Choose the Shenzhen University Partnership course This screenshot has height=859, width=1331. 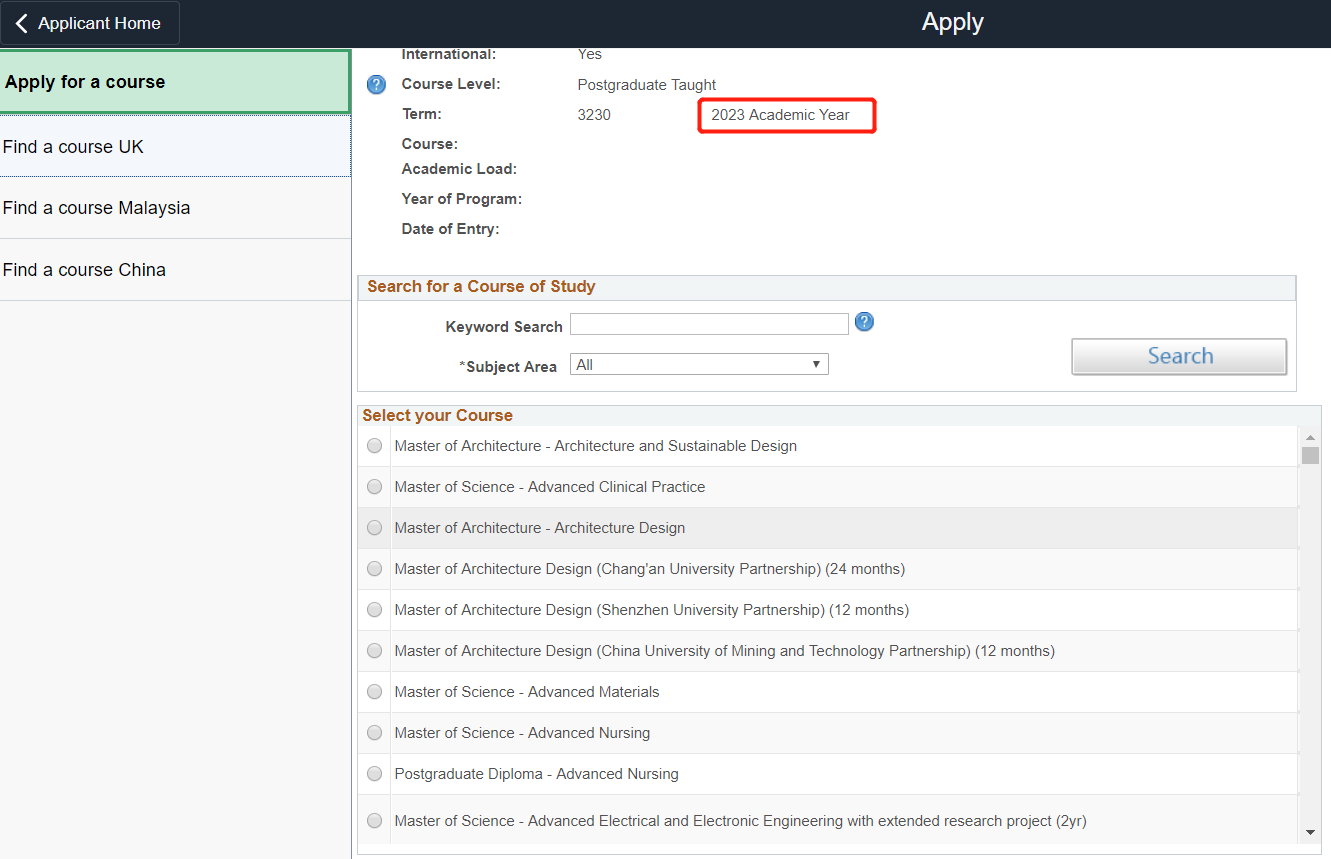(x=374, y=610)
